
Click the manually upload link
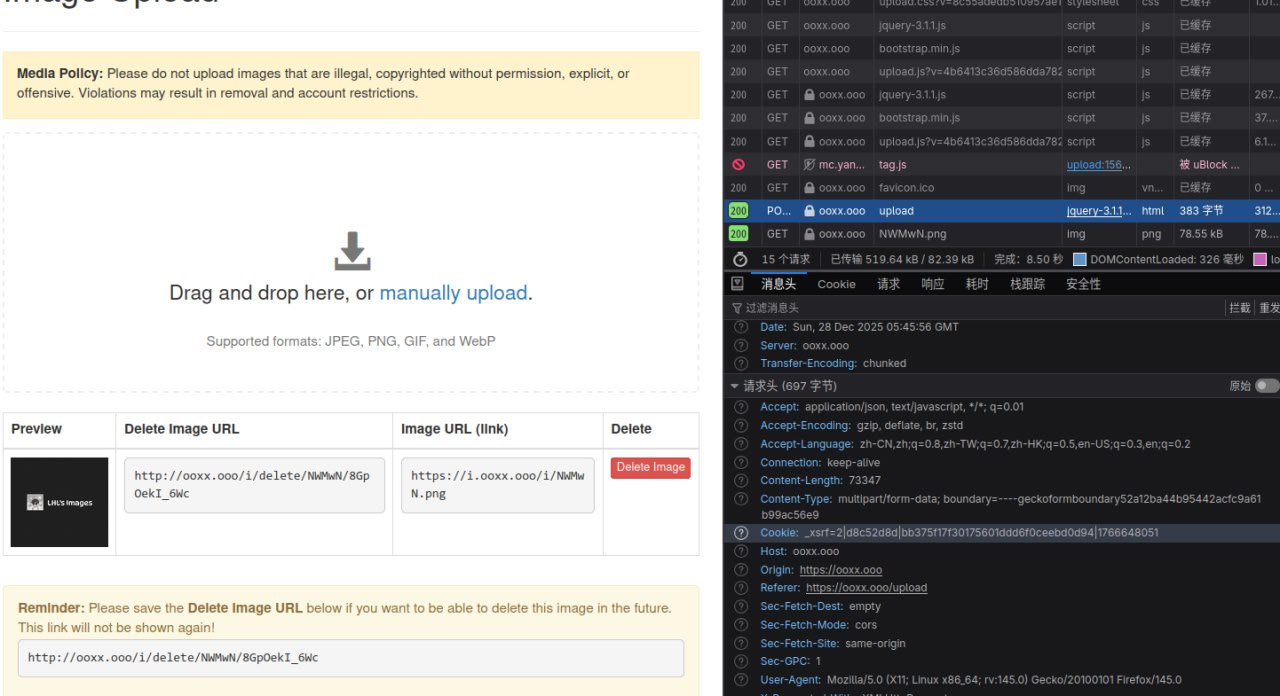tap(453, 293)
